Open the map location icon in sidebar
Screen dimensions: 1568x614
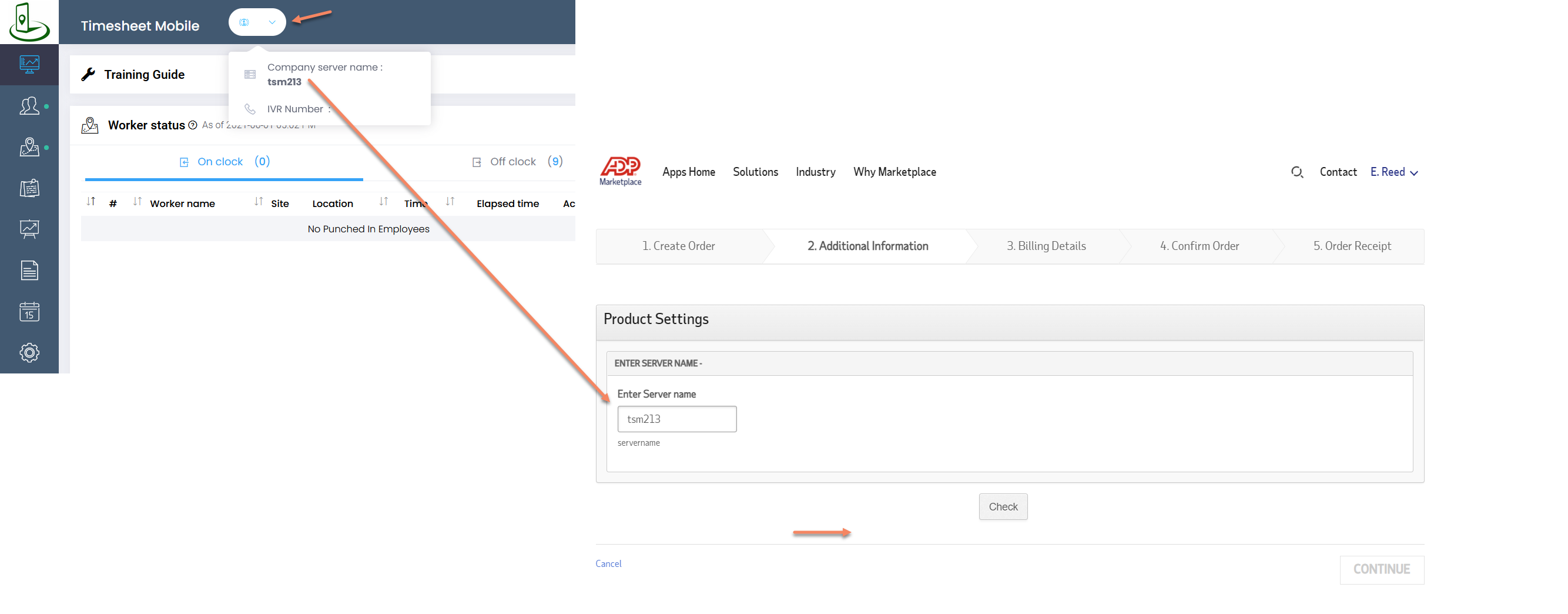point(29,147)
